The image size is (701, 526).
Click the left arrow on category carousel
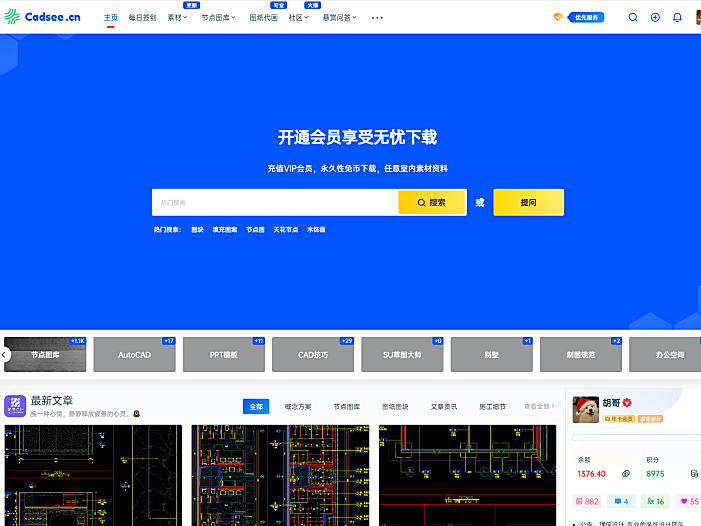point(4,354)
